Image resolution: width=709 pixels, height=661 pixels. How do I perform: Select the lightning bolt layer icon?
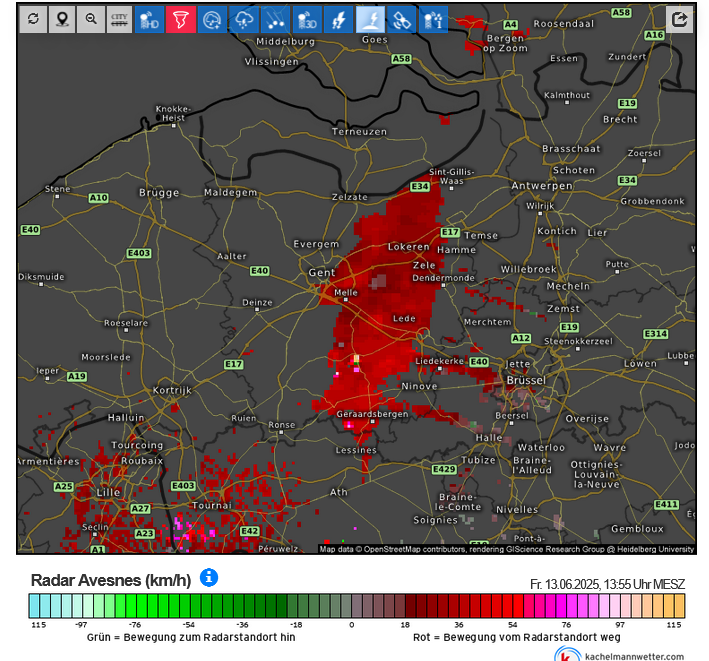pos(338,19)
